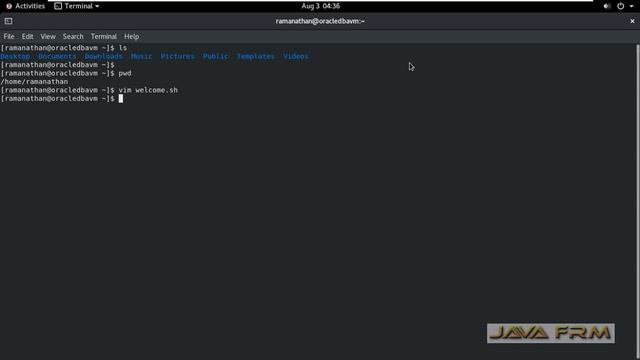Screen dimensions: 640x360
Task: Close the terminal window
Action: click(632, 21)
